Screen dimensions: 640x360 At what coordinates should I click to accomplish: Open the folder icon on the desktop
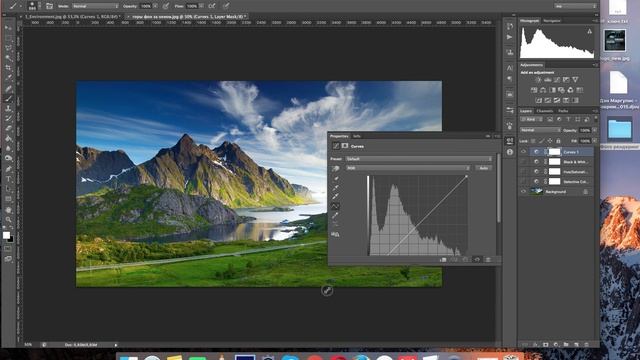tap(620, 129)
